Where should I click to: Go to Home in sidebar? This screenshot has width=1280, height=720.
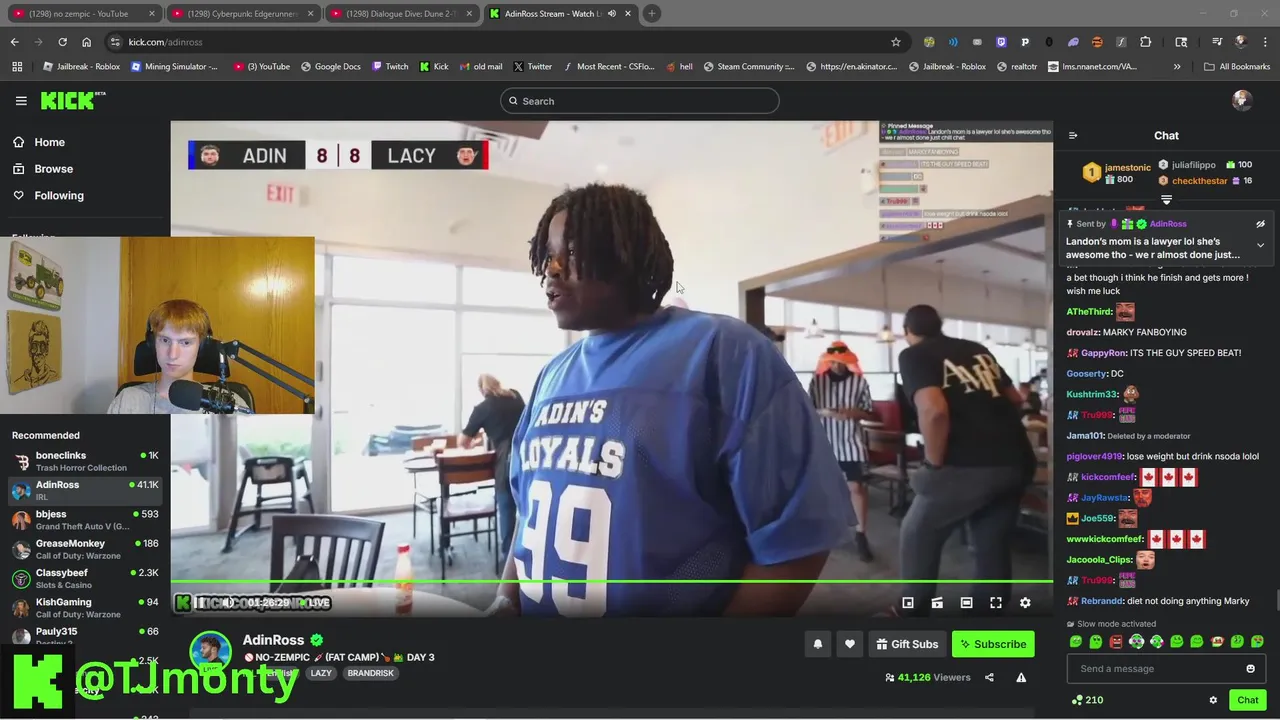49,142
